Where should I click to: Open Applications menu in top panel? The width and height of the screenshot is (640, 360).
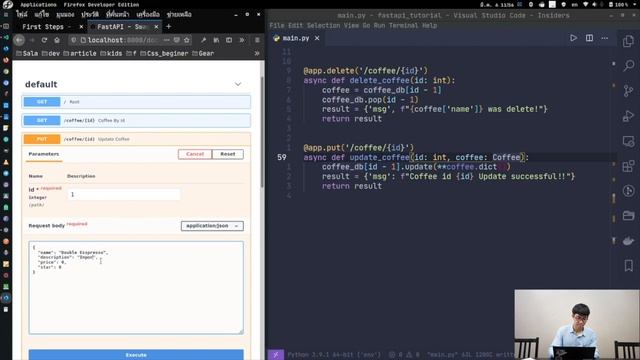pyautogui.click(x=38, y=4)
